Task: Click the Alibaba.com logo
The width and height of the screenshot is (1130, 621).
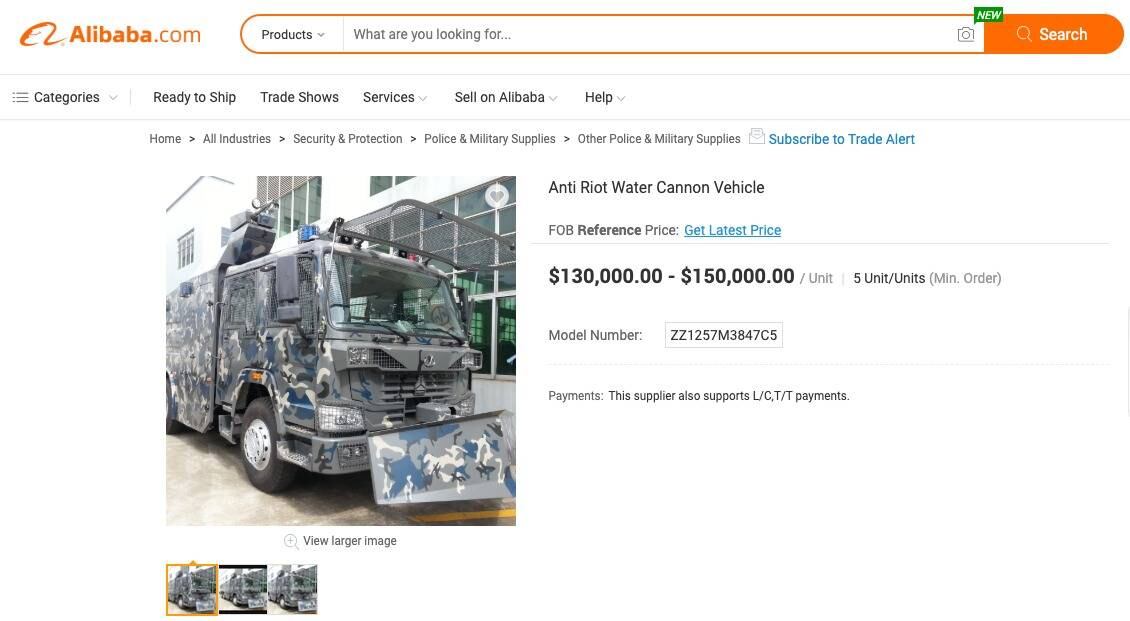Action: 110,34
